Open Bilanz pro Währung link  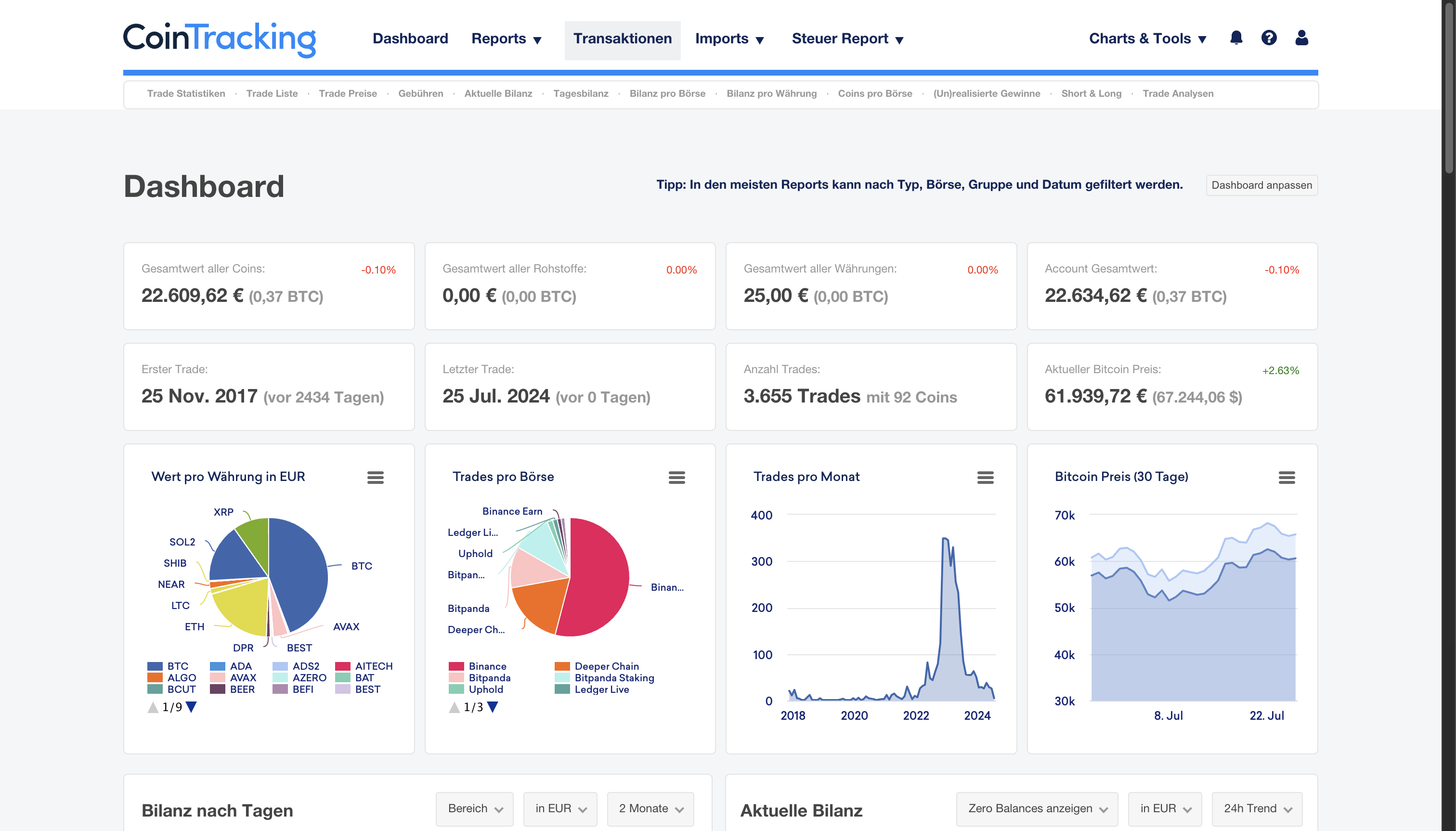click(771, 93)
